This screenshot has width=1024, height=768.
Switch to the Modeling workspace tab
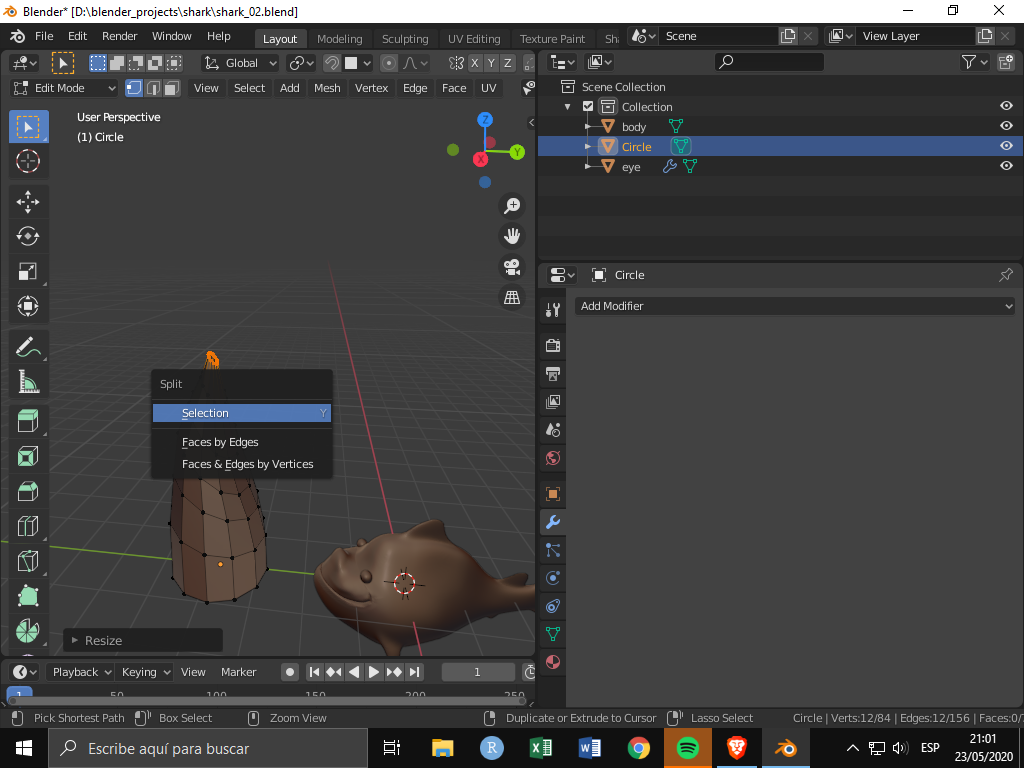(x=339, y=39)
